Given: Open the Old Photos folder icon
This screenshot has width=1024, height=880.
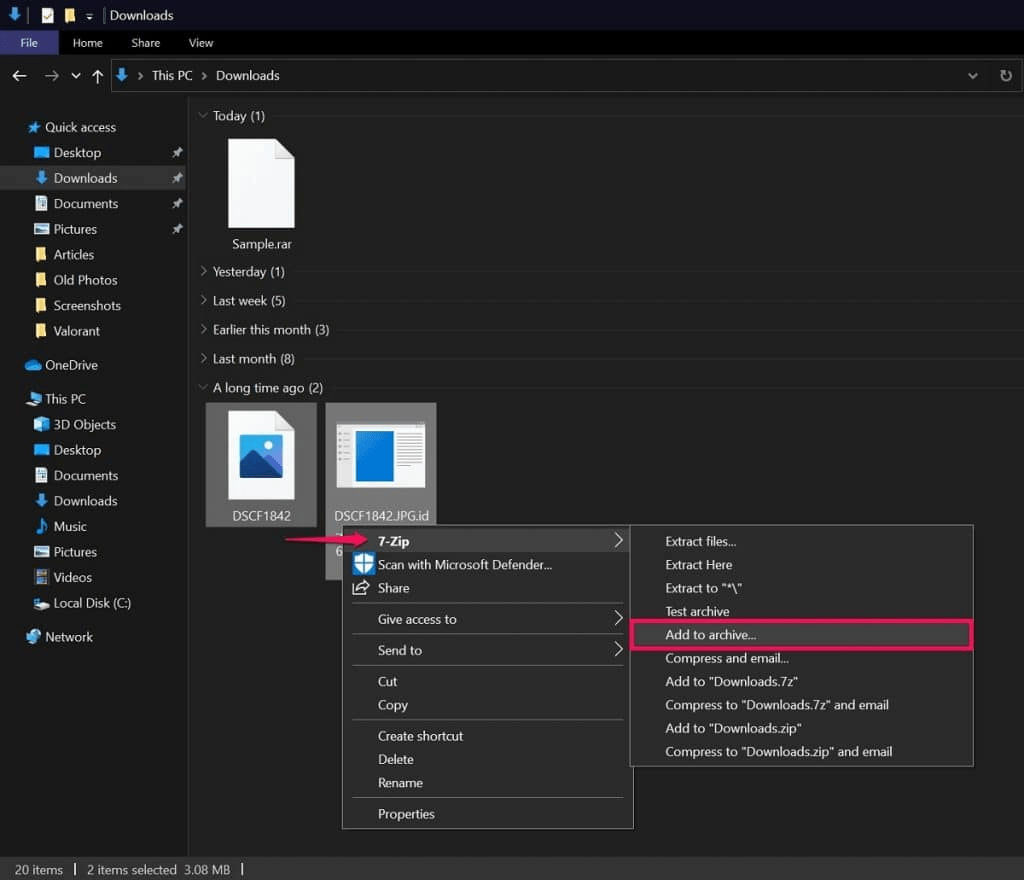Looking at the screenshot, I should pos(41,279).
